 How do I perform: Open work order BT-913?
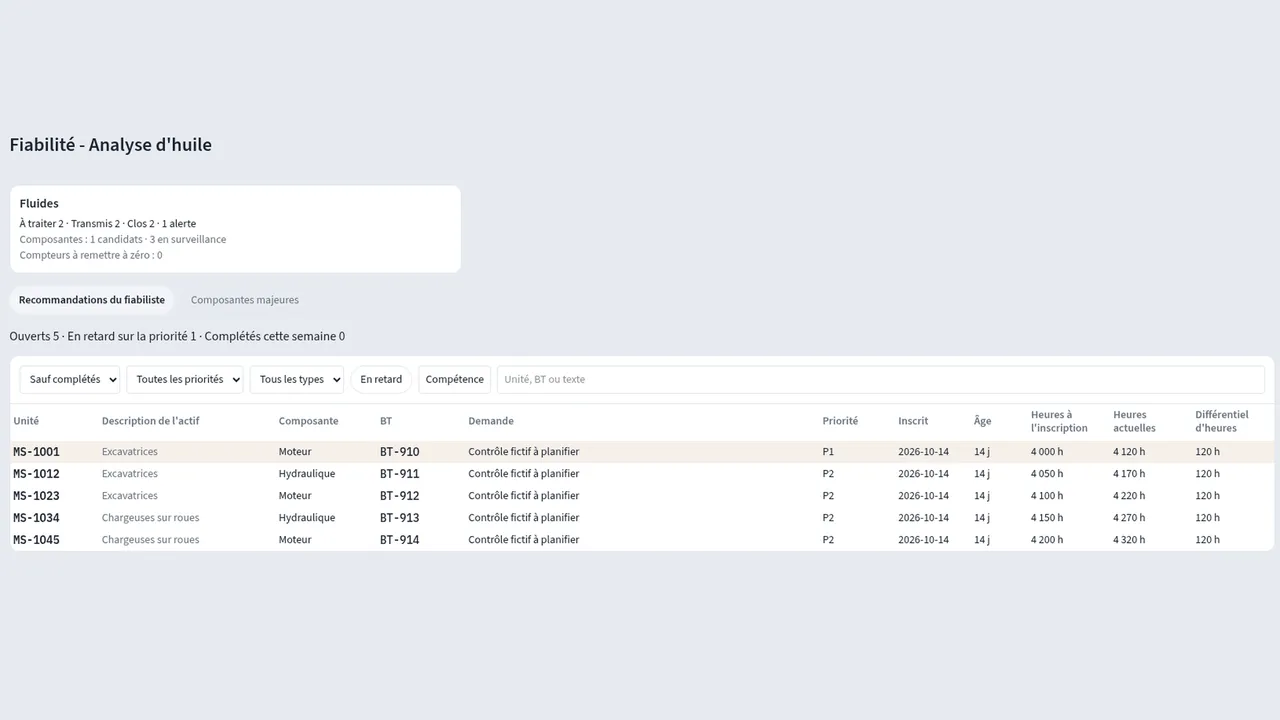(400, 518)
